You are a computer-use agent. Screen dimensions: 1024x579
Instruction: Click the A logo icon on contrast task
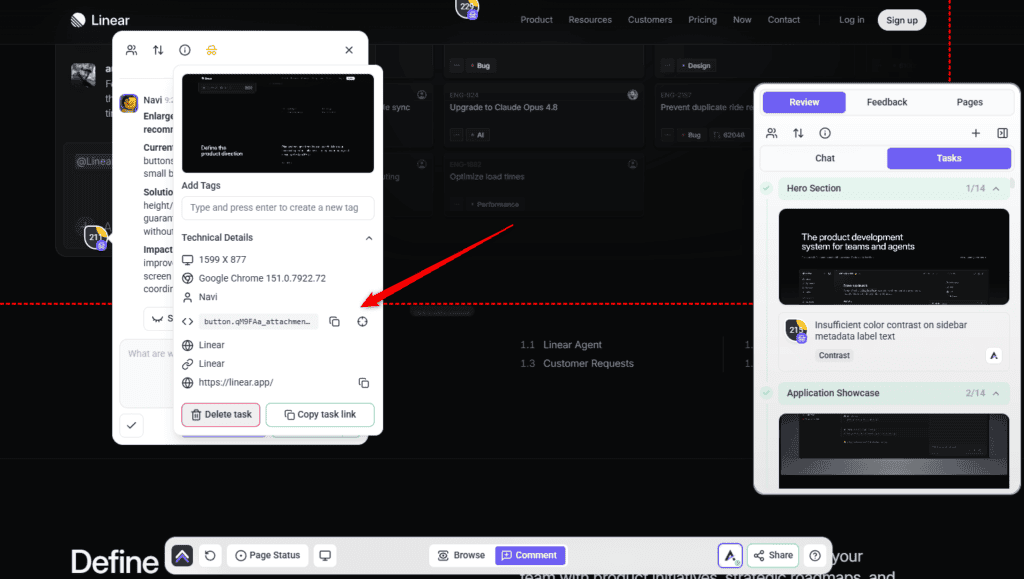[993, 356]
